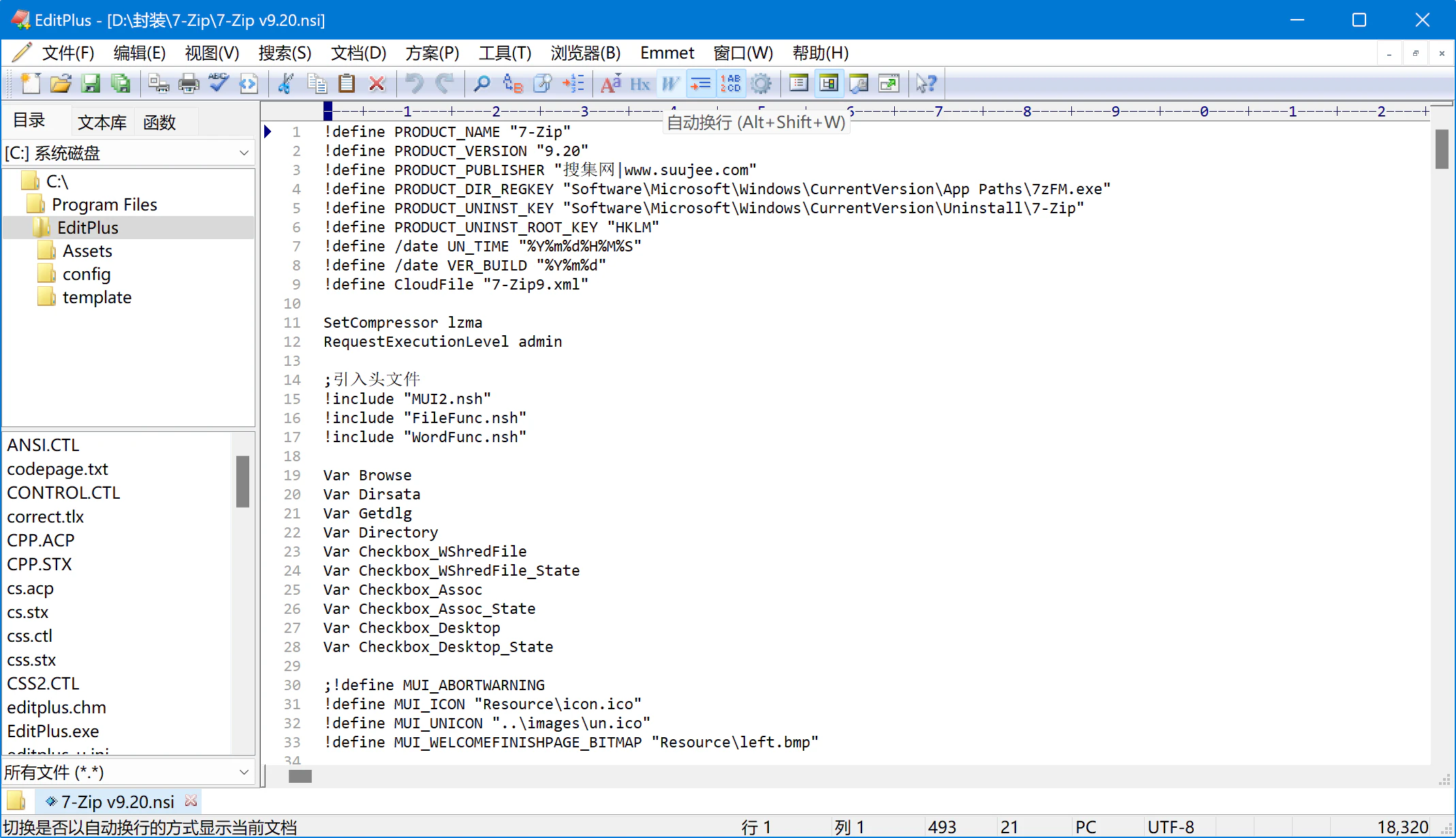Screen dimensions: 1456x838
Task: Click the Cut scissors icon
Action: (285, 84)
